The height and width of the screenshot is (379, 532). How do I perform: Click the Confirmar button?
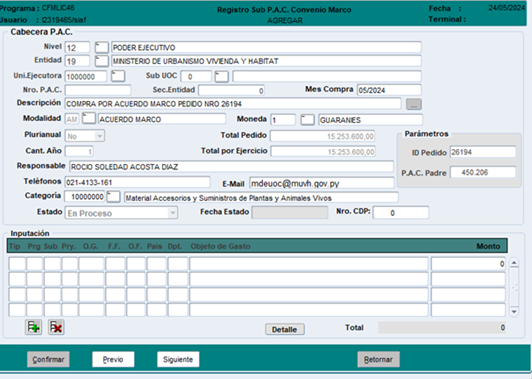pos(48,359)
